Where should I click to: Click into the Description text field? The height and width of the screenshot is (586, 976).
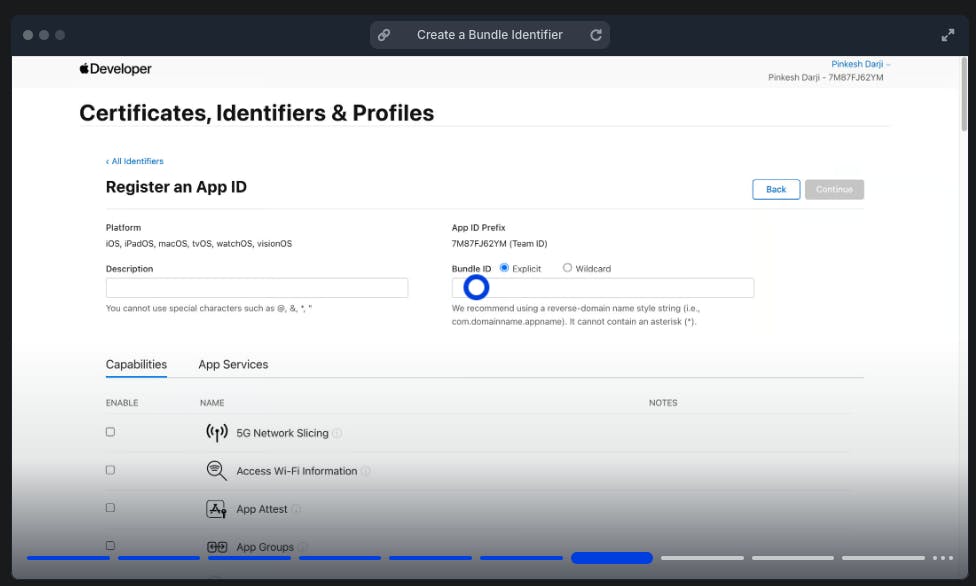257,288
